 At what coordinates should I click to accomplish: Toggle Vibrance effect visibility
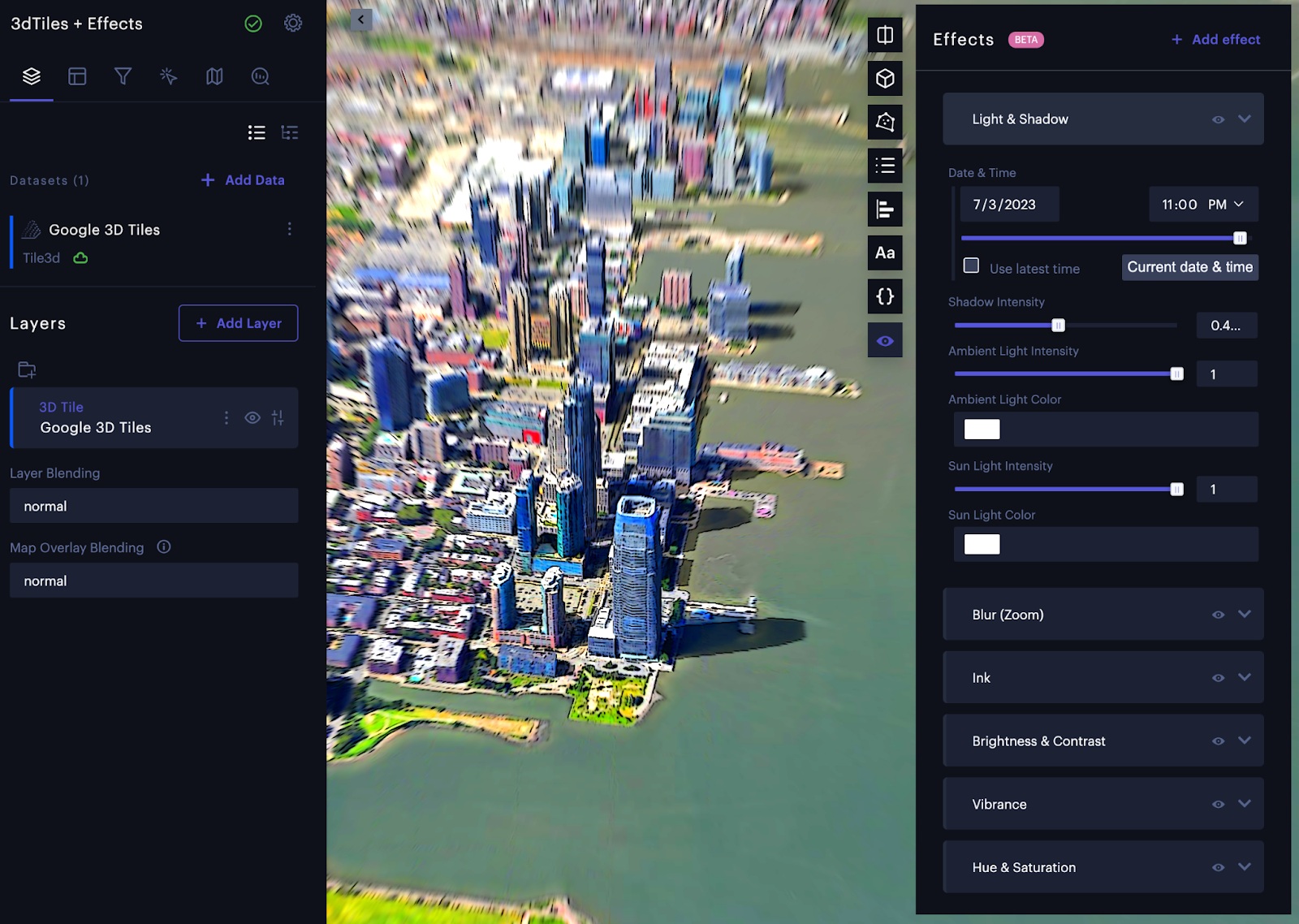tap(1219, 805)
